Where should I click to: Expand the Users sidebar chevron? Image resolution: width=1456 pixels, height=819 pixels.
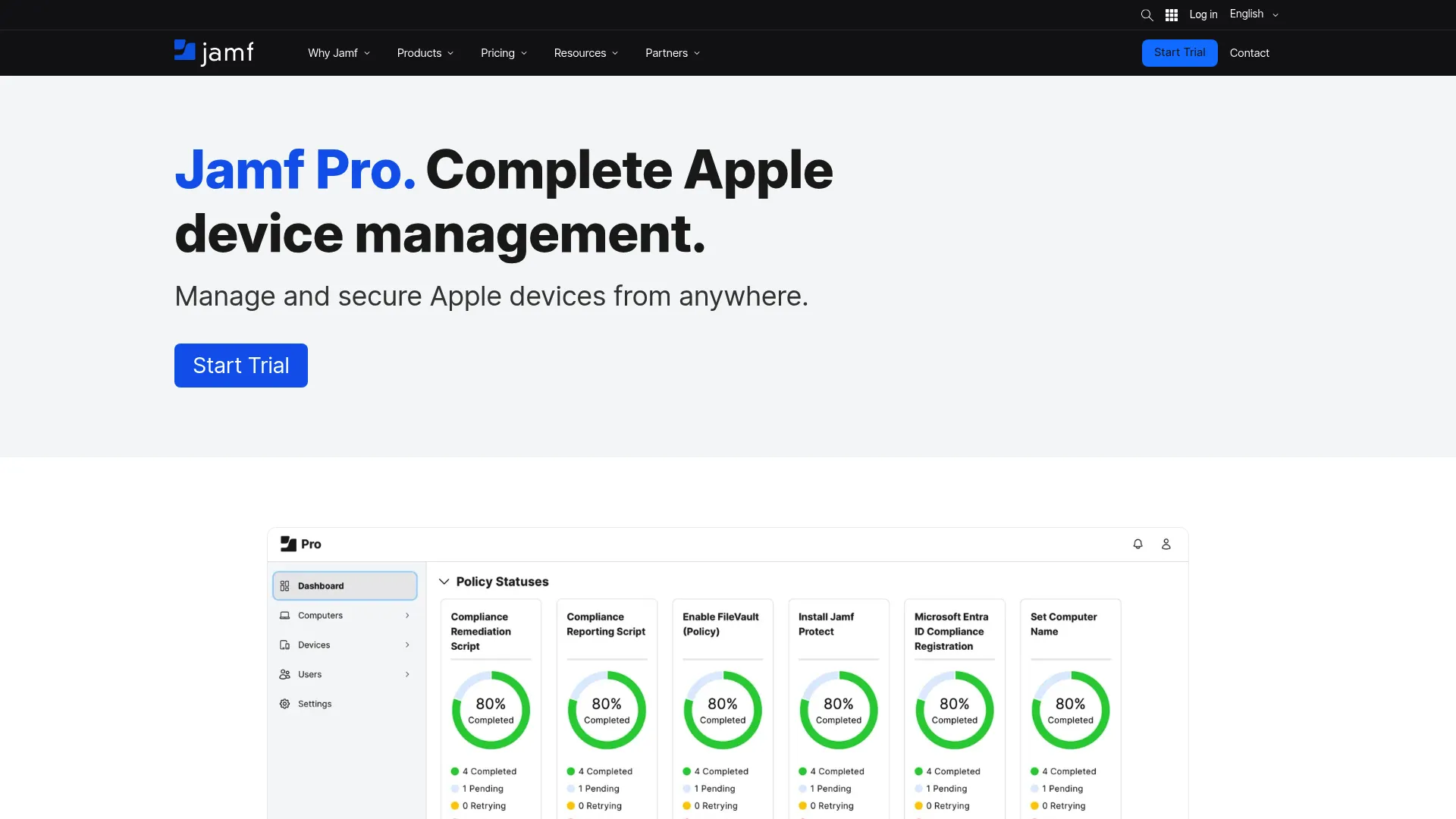407,674
